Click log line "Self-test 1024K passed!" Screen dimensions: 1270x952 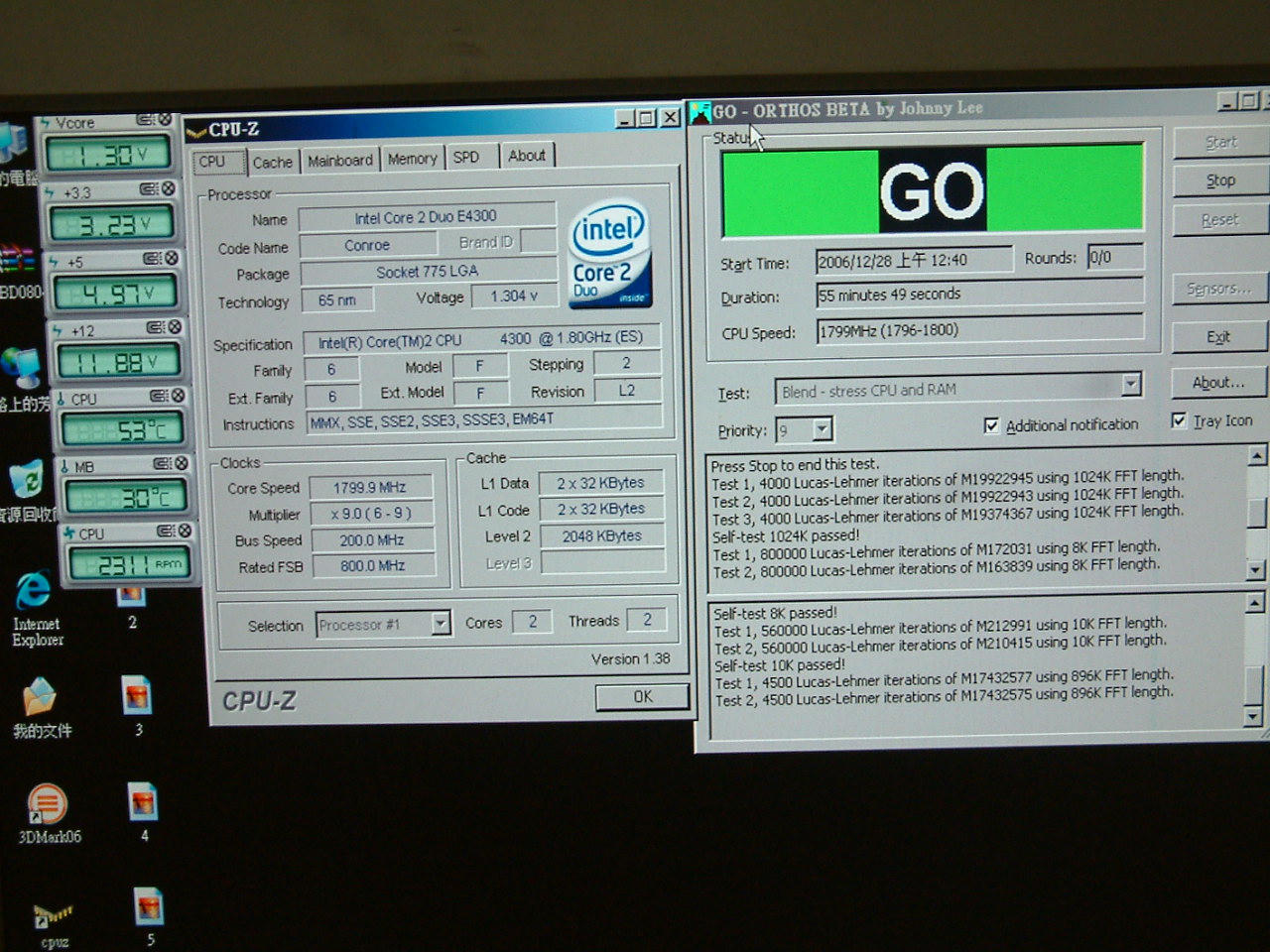click(785, 535)
